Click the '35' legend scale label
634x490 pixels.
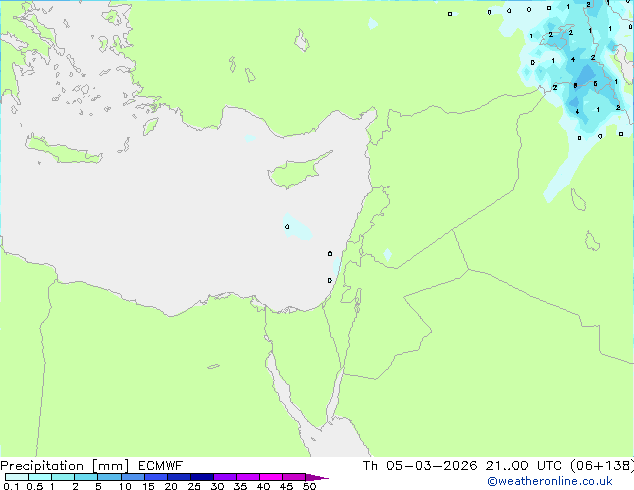[x=240, y=486]
